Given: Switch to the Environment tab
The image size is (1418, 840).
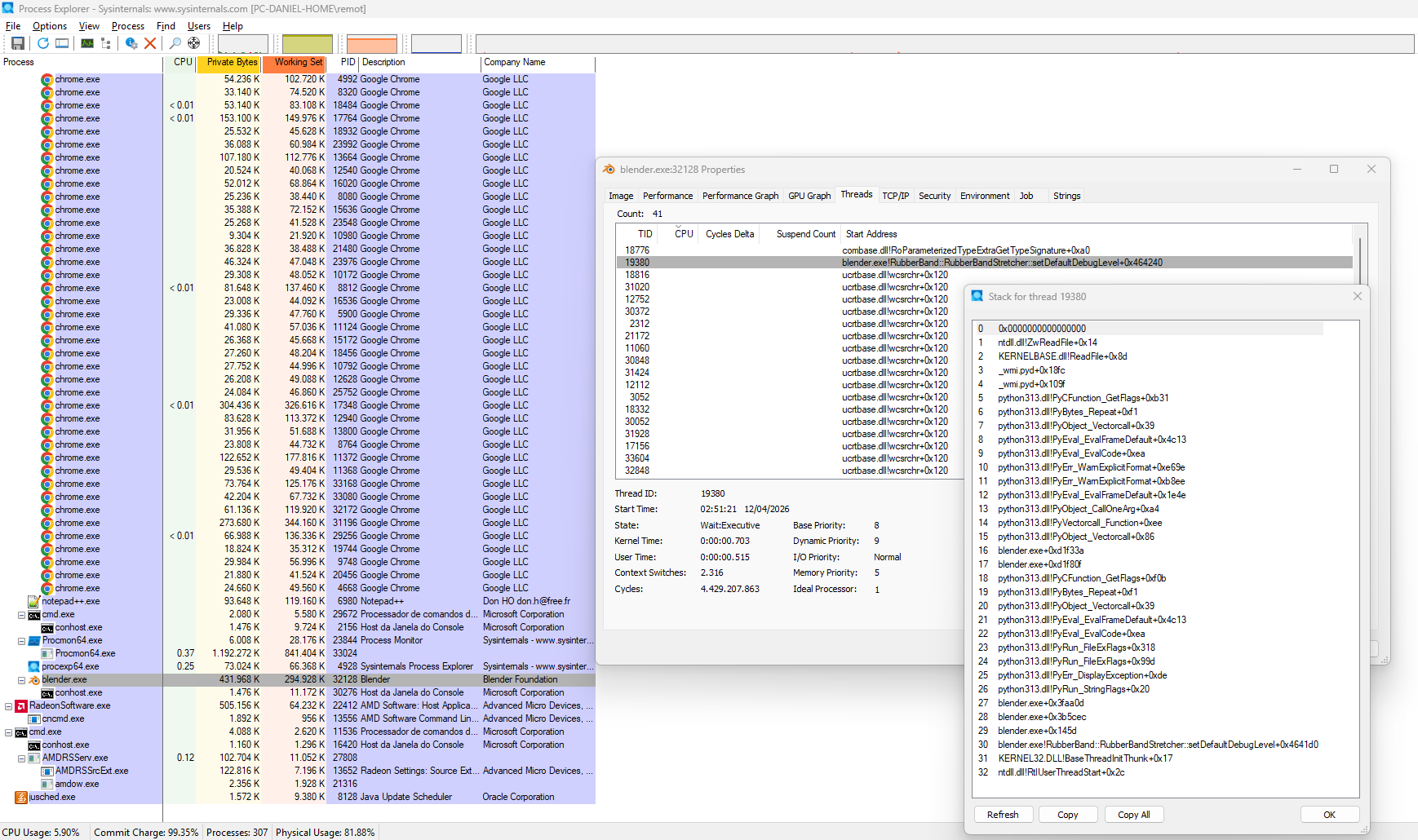Looking at the screenshot, I should [x=984, y=196].
